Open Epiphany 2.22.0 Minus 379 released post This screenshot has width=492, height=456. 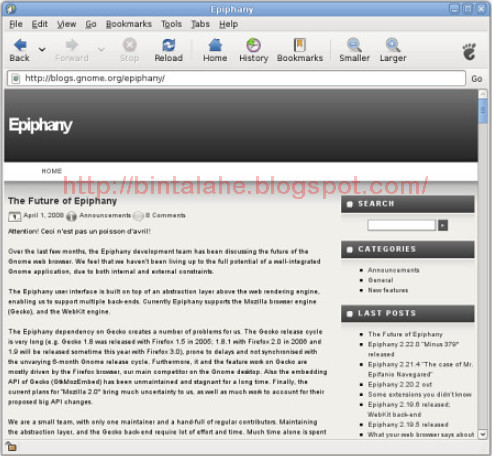coord(413,349)
